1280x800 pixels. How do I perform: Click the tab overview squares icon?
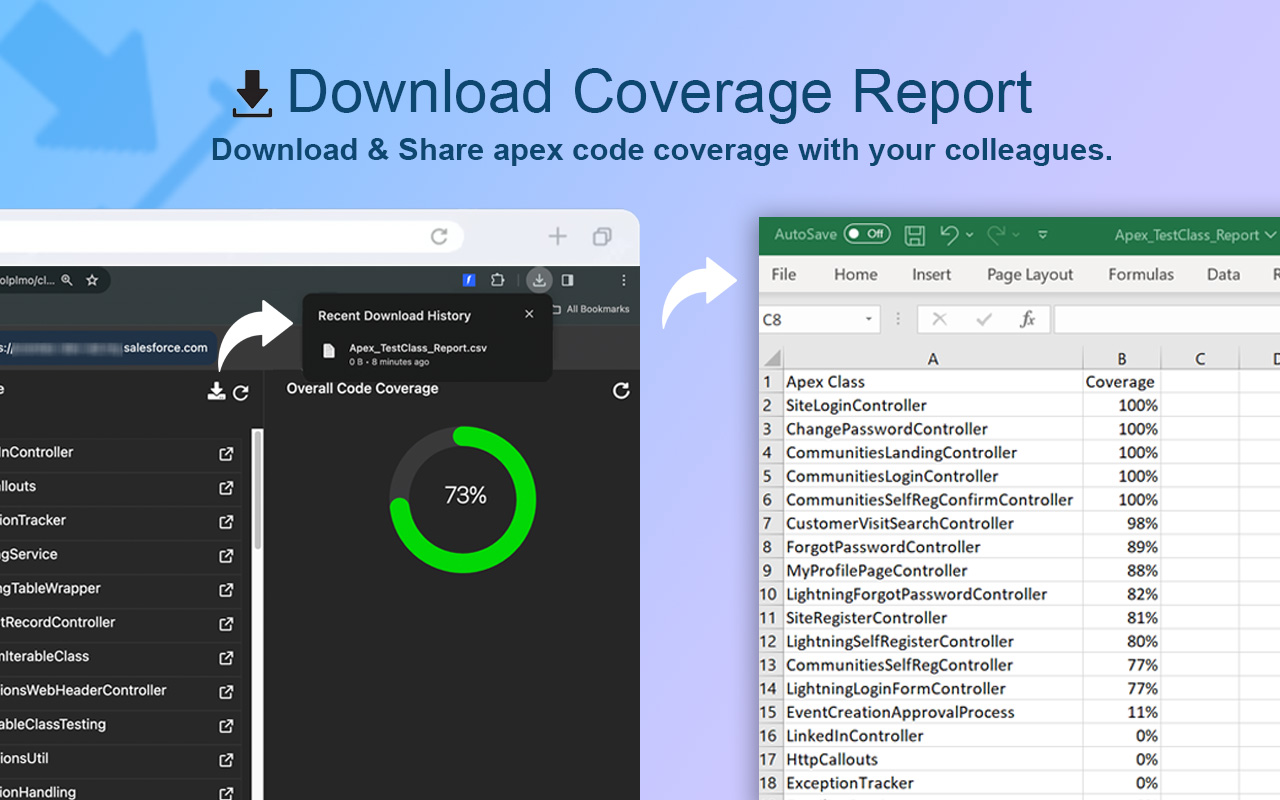pyautogui.click(x=602, y=237)
